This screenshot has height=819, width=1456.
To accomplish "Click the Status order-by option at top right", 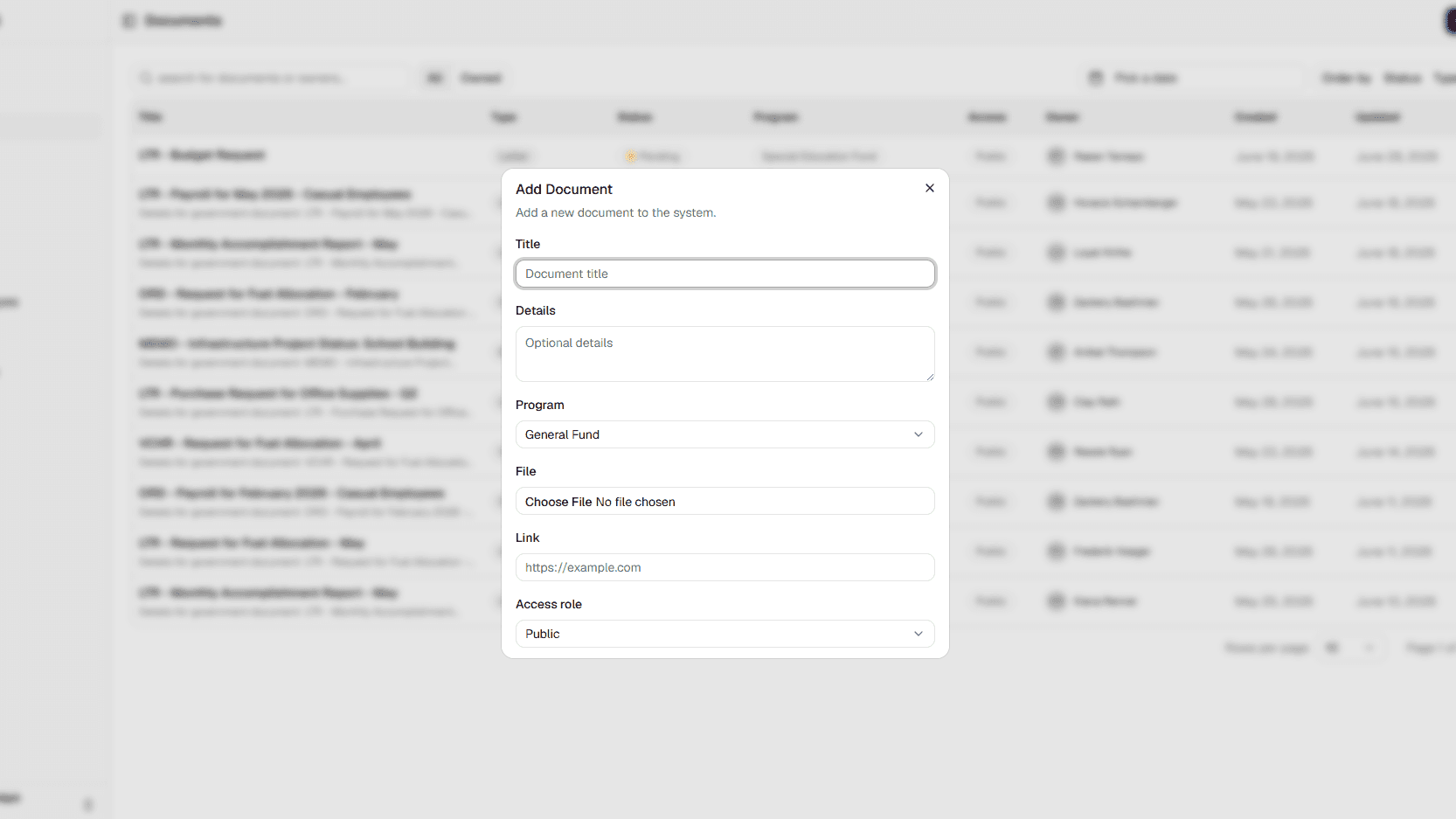I will (1402, 78).
